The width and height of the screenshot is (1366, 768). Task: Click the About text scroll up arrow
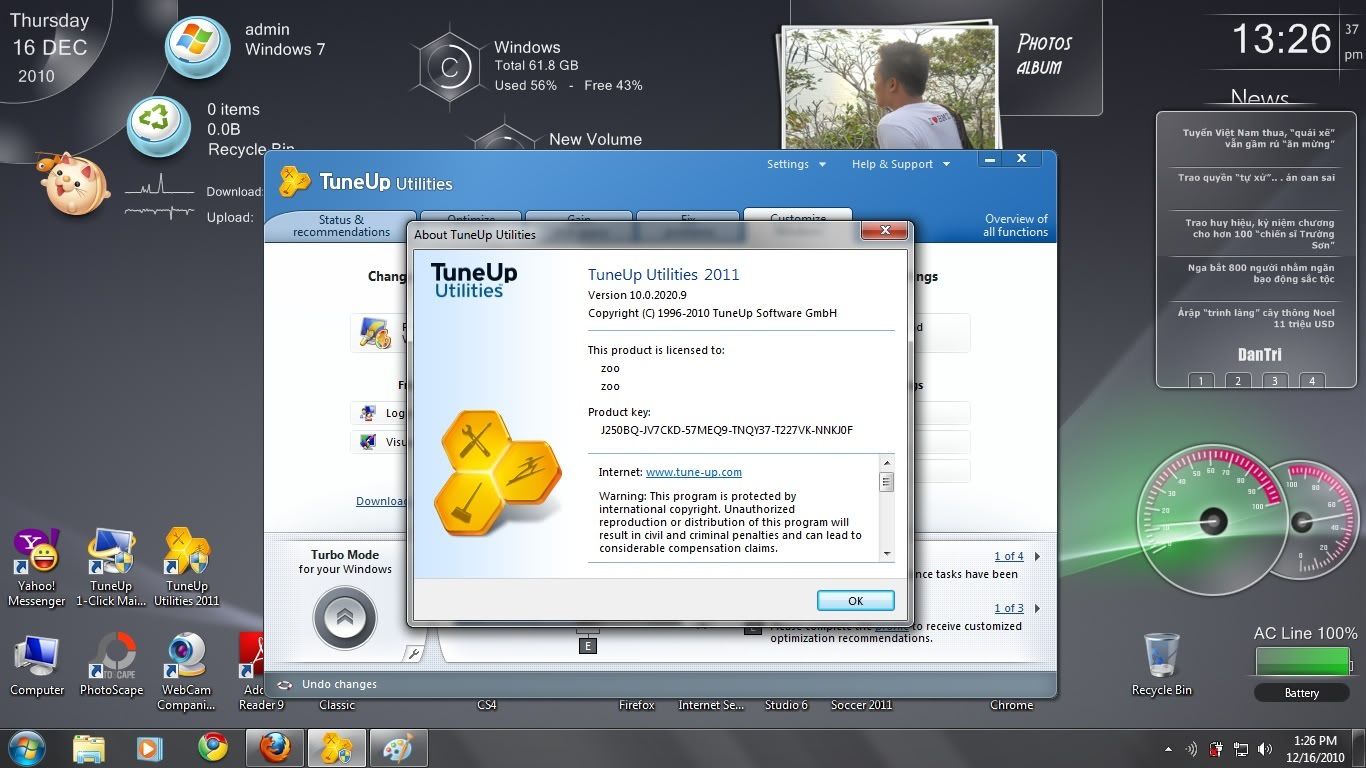(x=886, y=463)
